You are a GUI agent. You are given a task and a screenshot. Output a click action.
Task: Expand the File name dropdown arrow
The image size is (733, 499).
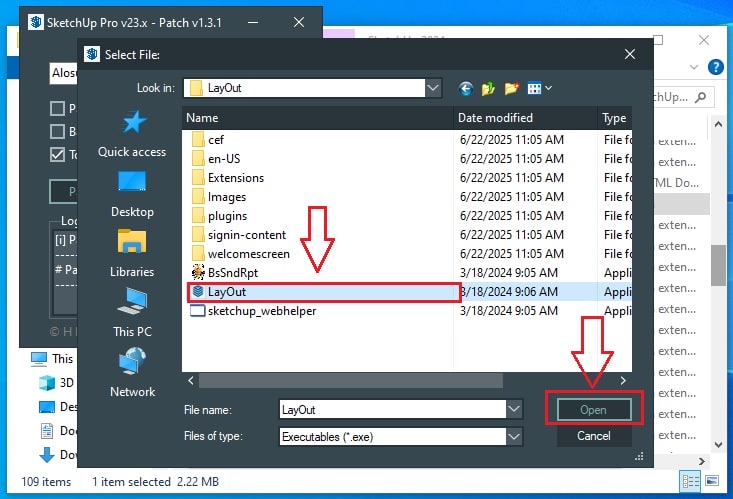[x=514, y=410]
